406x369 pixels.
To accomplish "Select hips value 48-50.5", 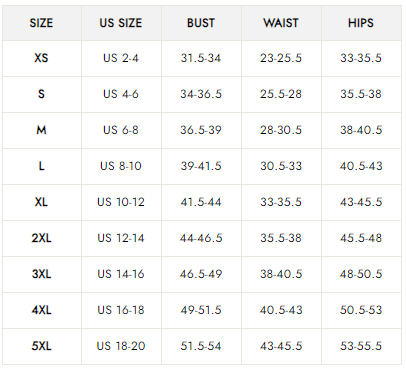I will pyautogui.click(x=361, y=274).
